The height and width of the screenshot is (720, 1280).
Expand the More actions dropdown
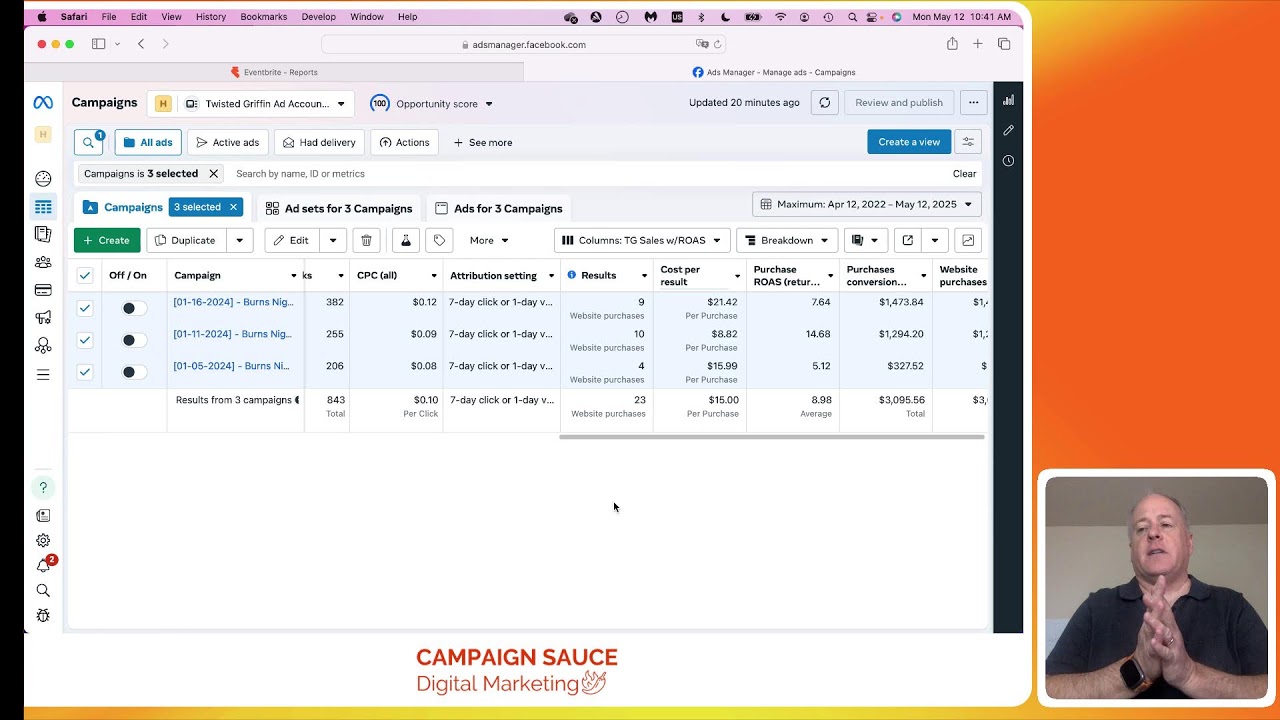point(489,240)
